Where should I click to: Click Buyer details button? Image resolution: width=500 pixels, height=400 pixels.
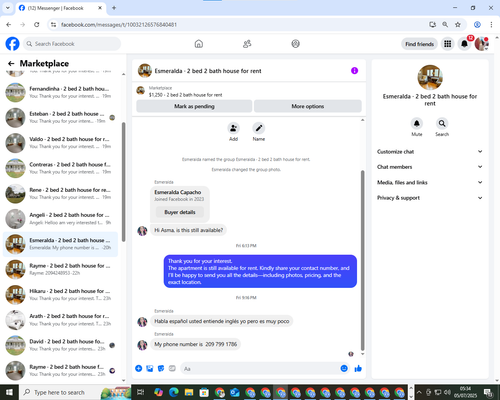point(180,212)
